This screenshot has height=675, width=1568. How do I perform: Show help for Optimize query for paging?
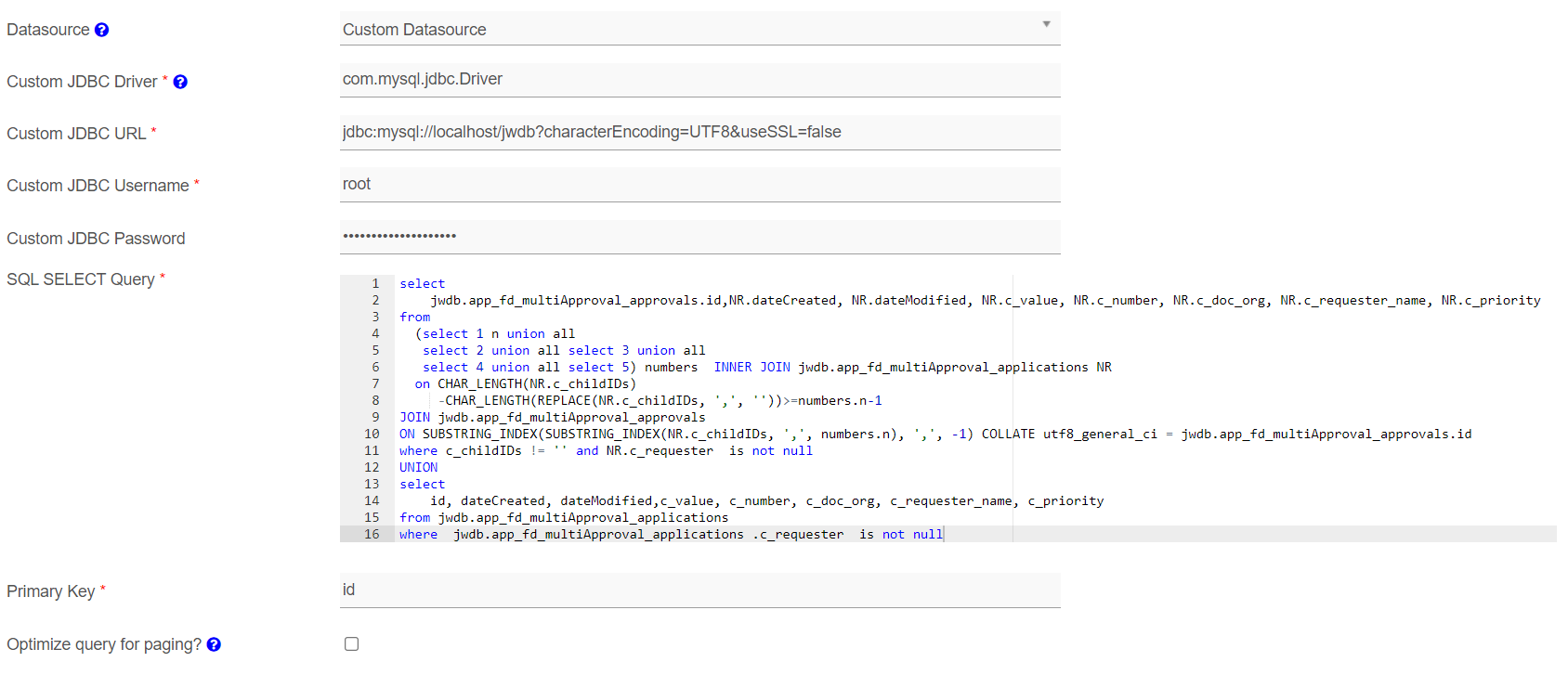pos(214,644)
